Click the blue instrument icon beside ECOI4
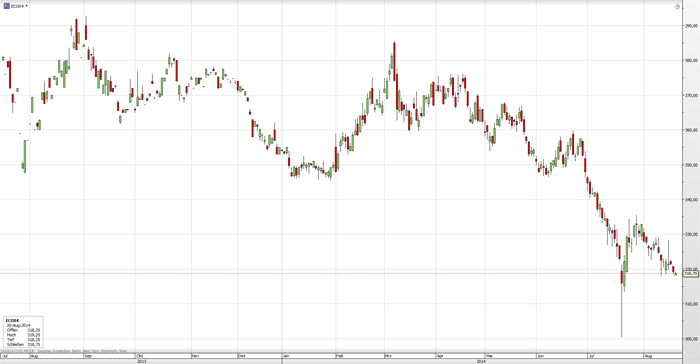 pos(6,6)
